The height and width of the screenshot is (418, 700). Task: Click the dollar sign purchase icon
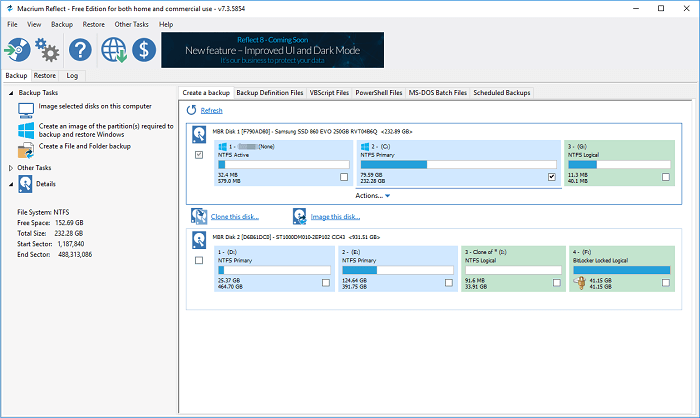pos(144,50)
